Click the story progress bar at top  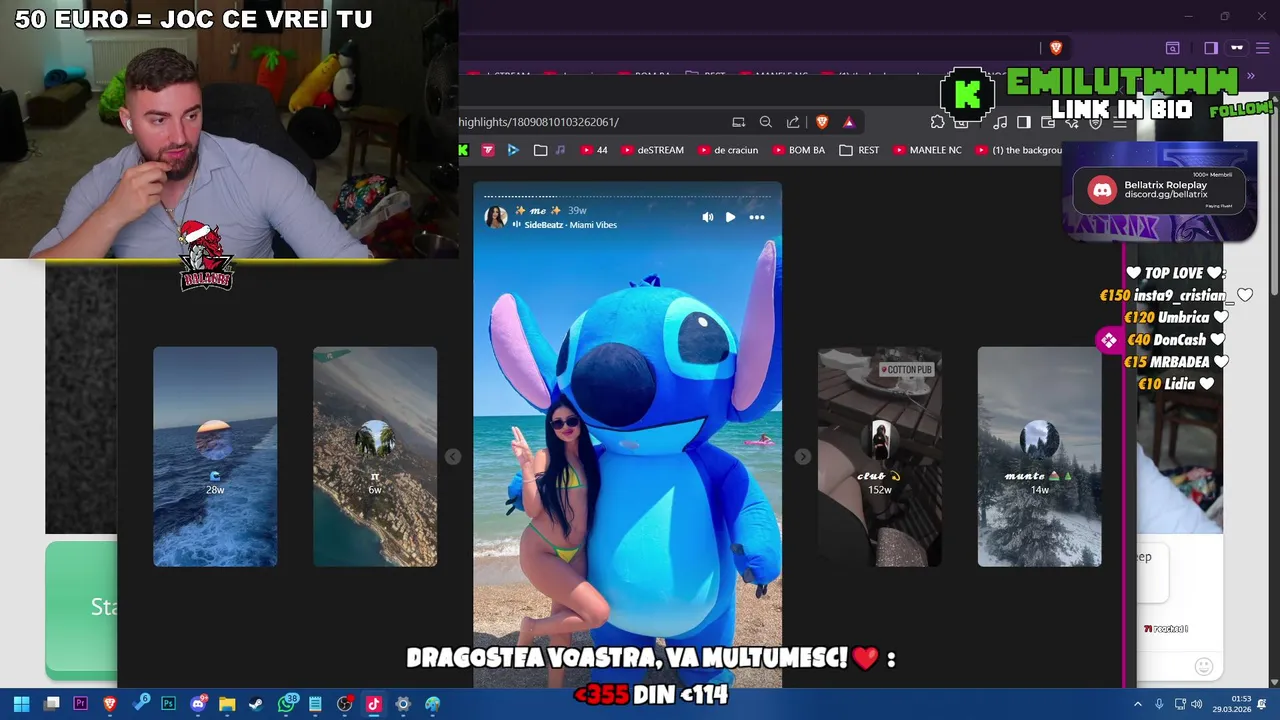coord(627,196)
